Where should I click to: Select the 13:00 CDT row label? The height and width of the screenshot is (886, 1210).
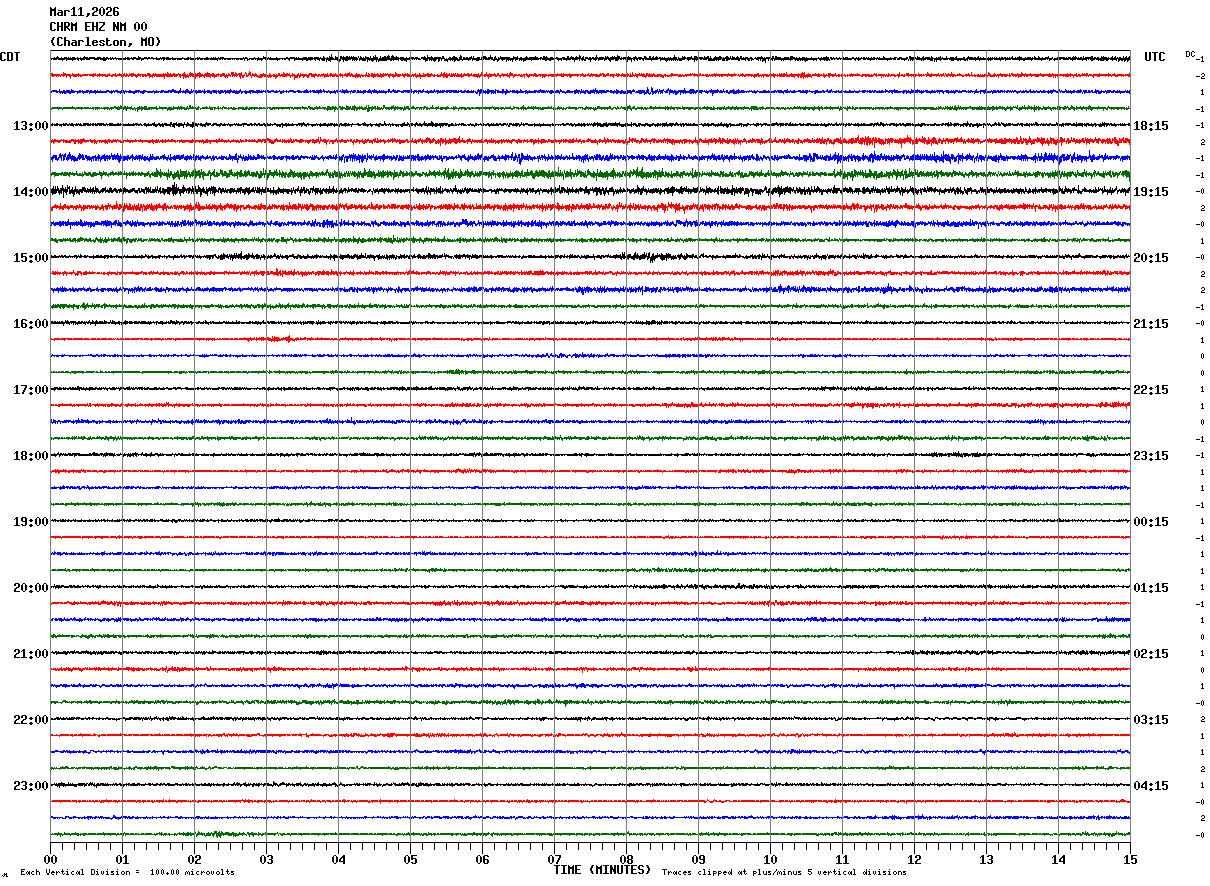pyautogui.click(x=30, y=126)
